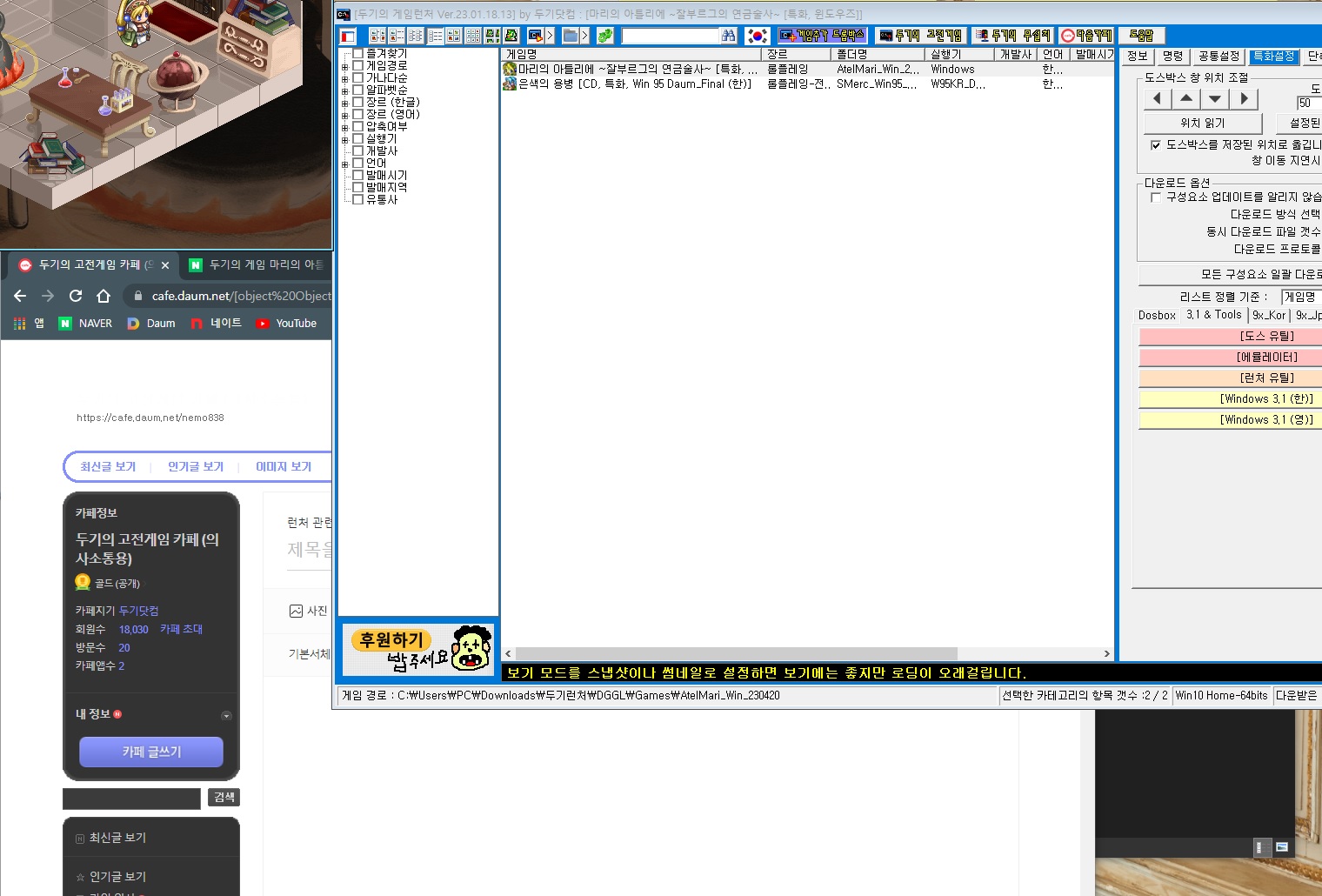
Task: Click the 후원하기 donation banner image
Action: [x=418, y=650]
